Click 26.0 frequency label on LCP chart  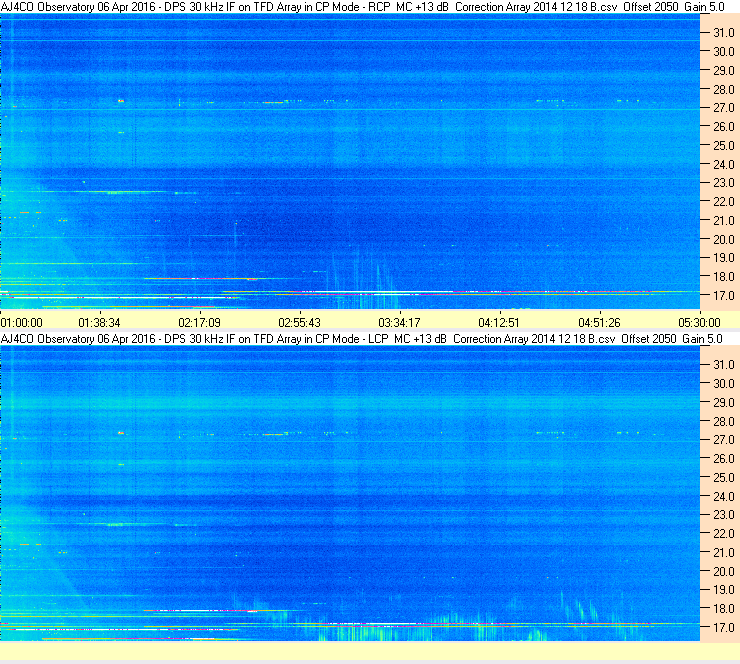tap(724, 459)
